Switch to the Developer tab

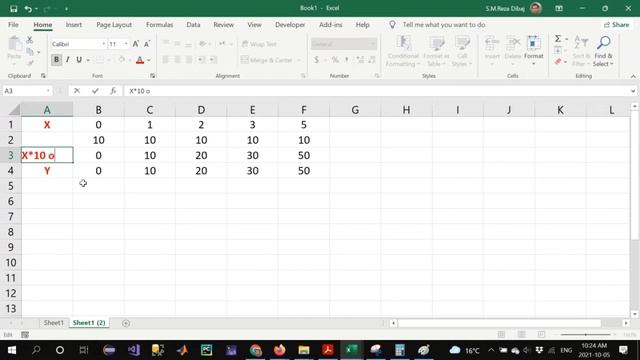pyautogui.click(x=290, y=25)
